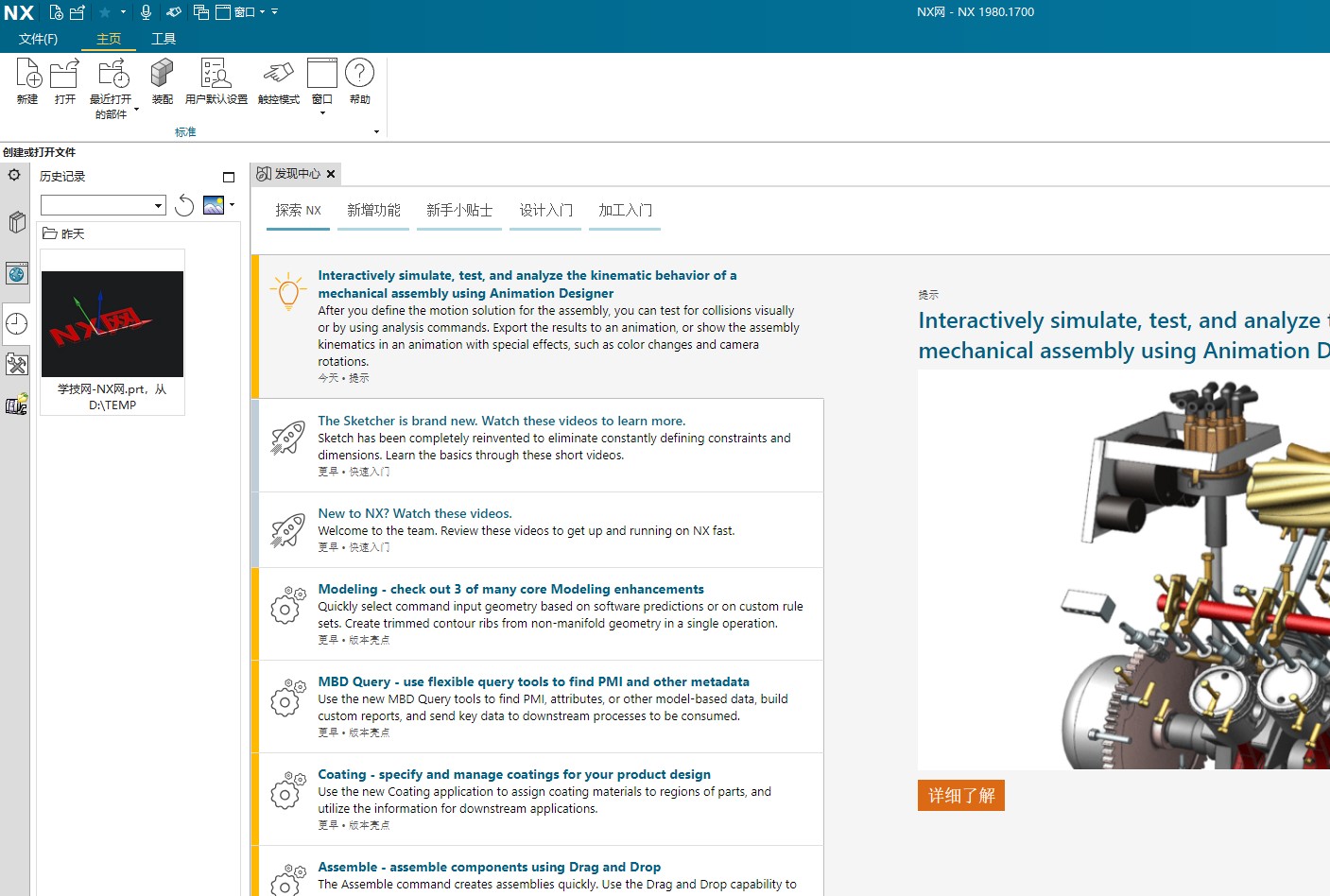
Task: Open the quick access toolbar customize arrow
Action: [275, 12]
